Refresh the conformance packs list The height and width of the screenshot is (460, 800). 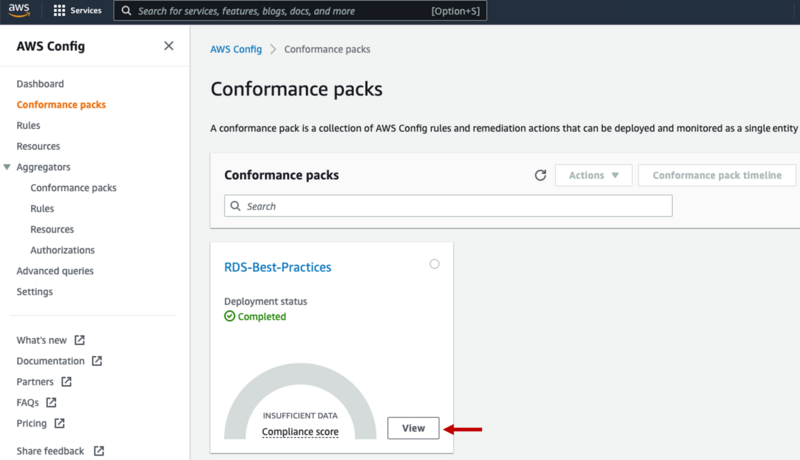pyautogui.click(x=540, y=175)
